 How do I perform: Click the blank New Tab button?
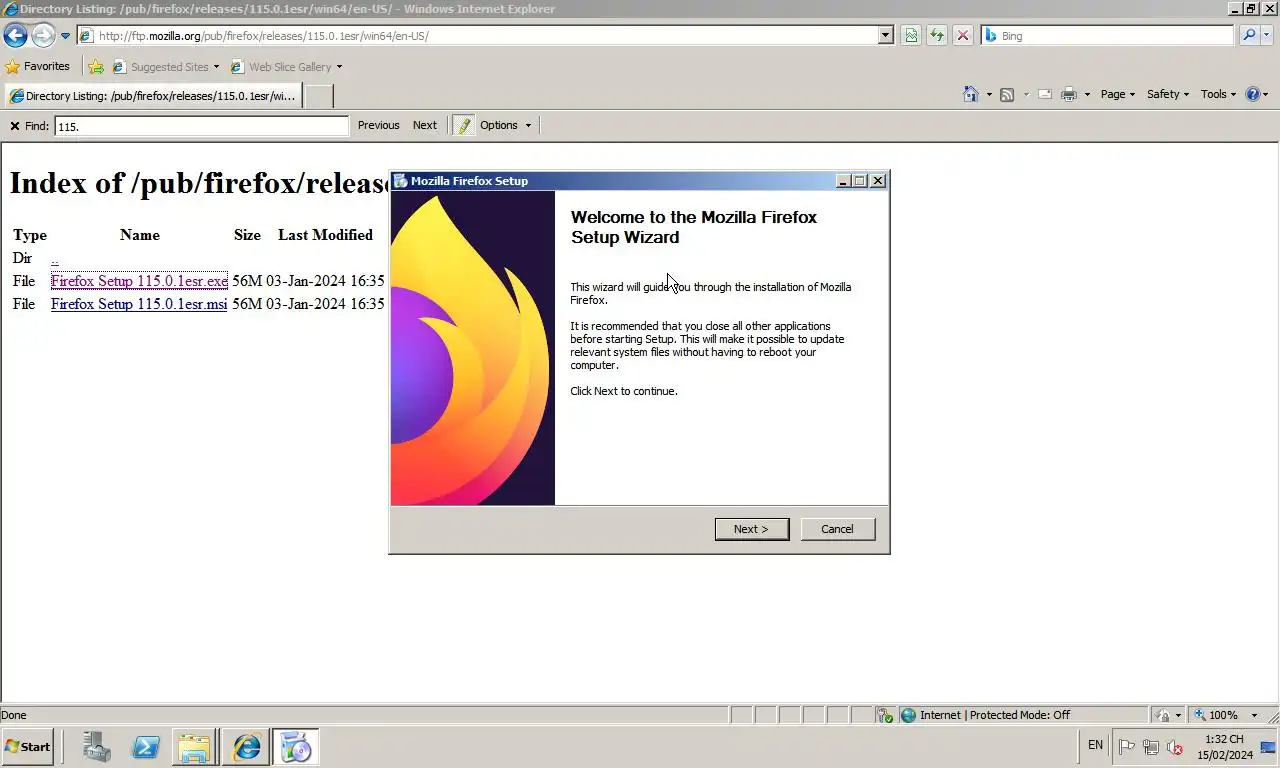click(x=318, y=96)
